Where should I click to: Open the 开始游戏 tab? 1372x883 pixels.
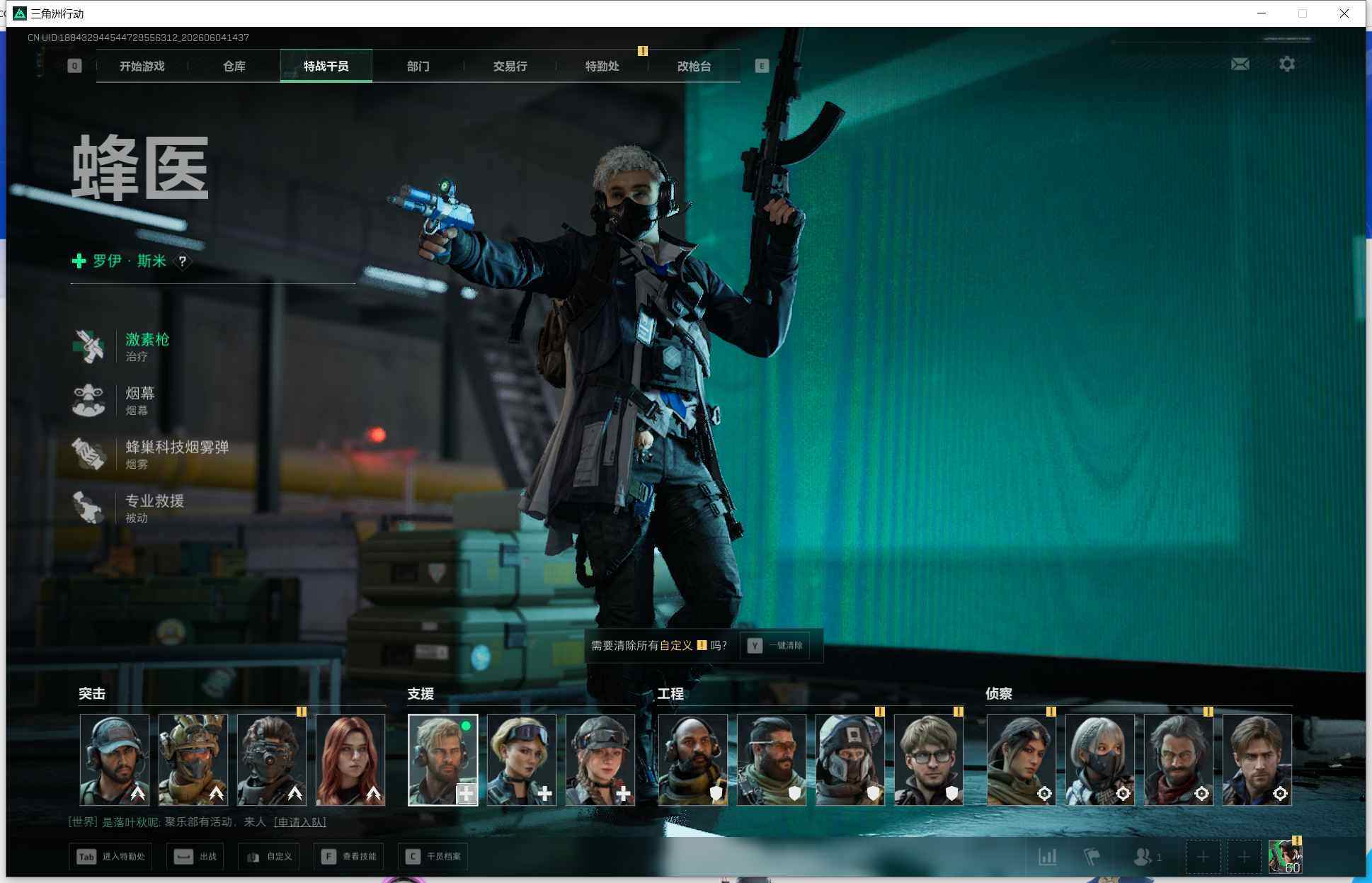click(142, 66)
